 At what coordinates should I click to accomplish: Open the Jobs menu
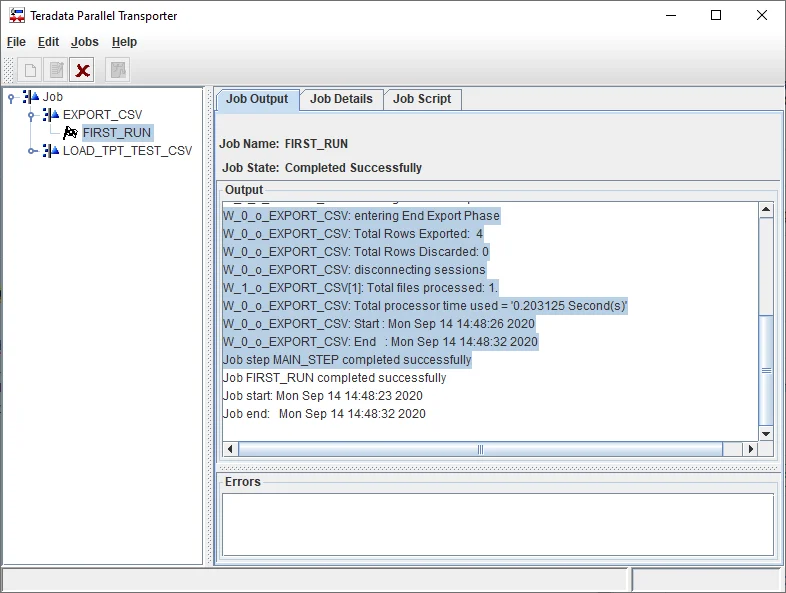(x=85, y=42)
